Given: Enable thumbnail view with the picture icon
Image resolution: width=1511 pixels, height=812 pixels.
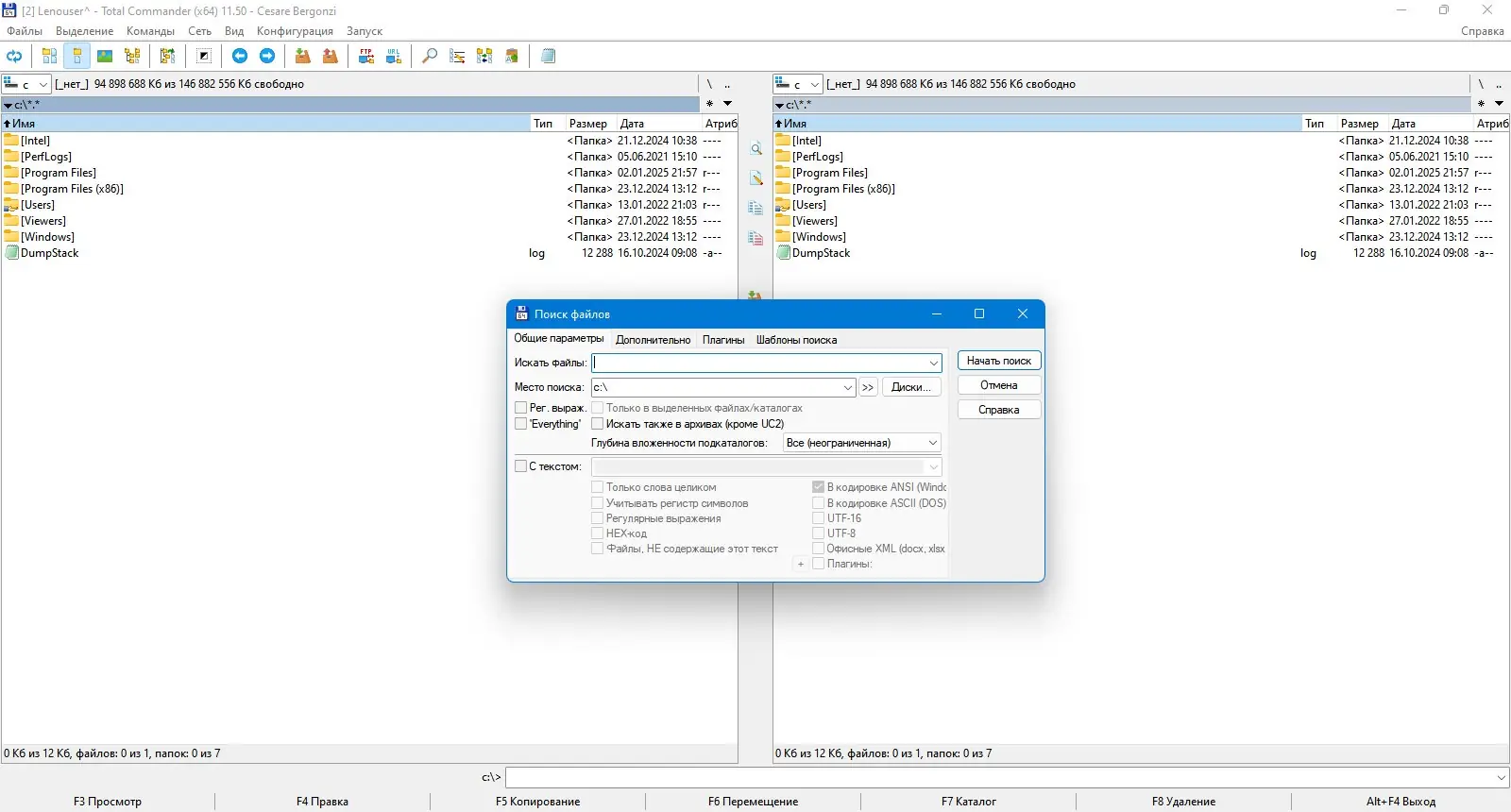Looking at the screenshot, I should [105, 56].
